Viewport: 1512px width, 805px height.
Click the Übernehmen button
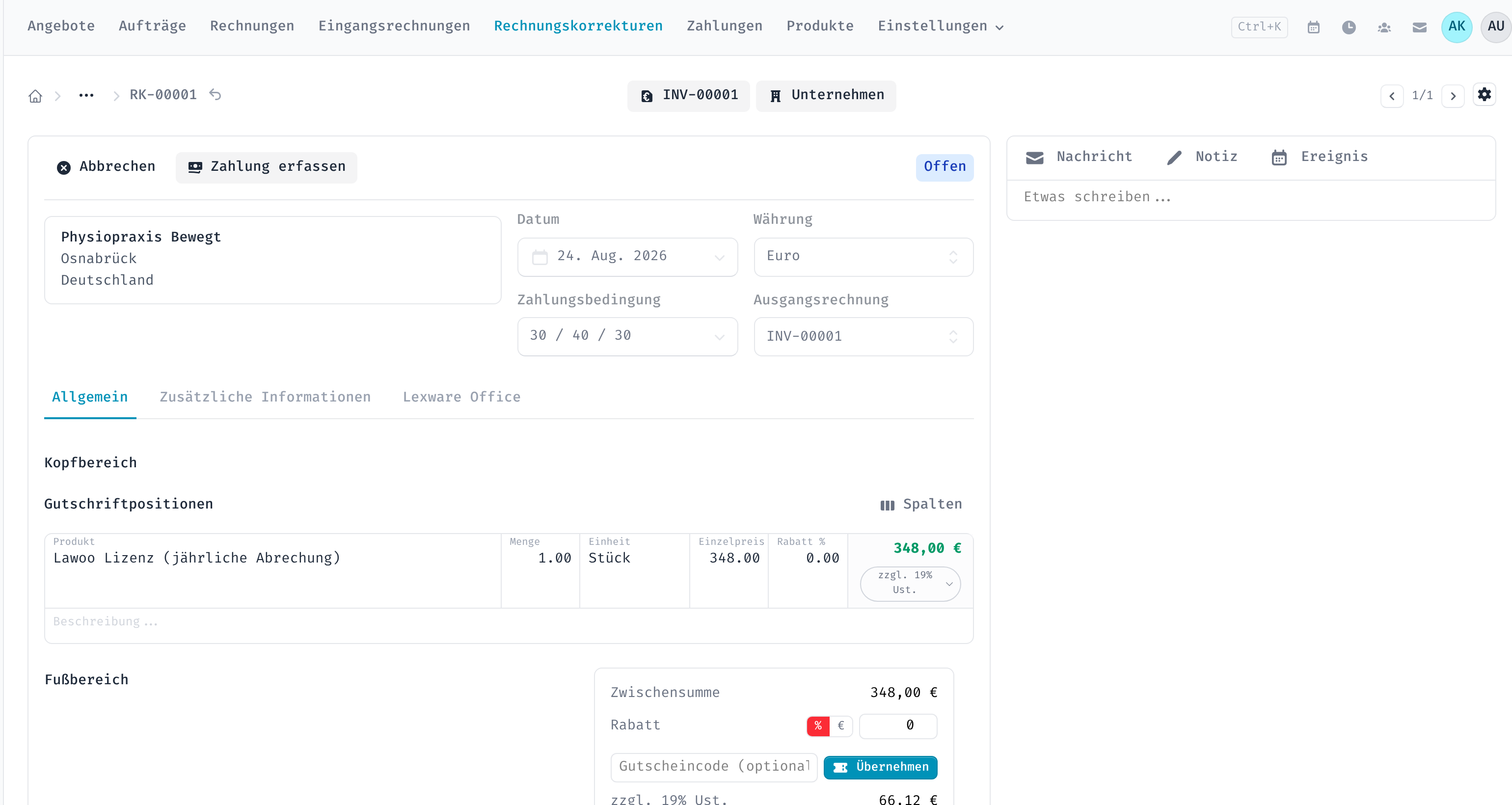click(880, 767)
